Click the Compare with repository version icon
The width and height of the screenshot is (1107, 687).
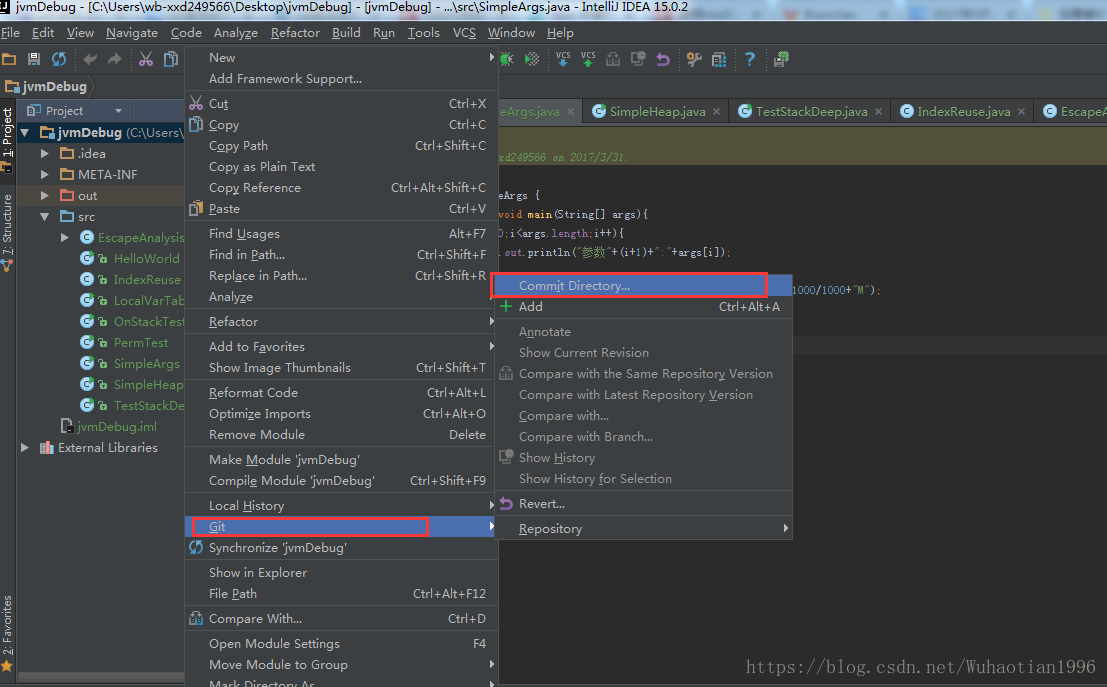click(x=613, y=59)
